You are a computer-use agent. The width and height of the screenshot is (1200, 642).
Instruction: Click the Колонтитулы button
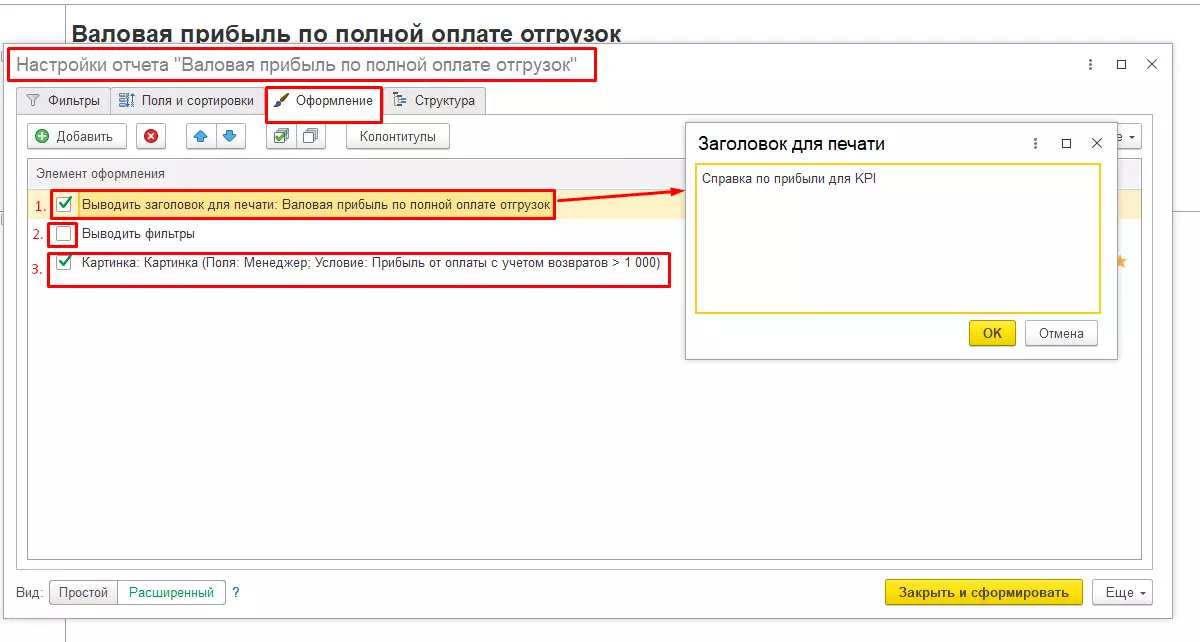click(398, 136)
